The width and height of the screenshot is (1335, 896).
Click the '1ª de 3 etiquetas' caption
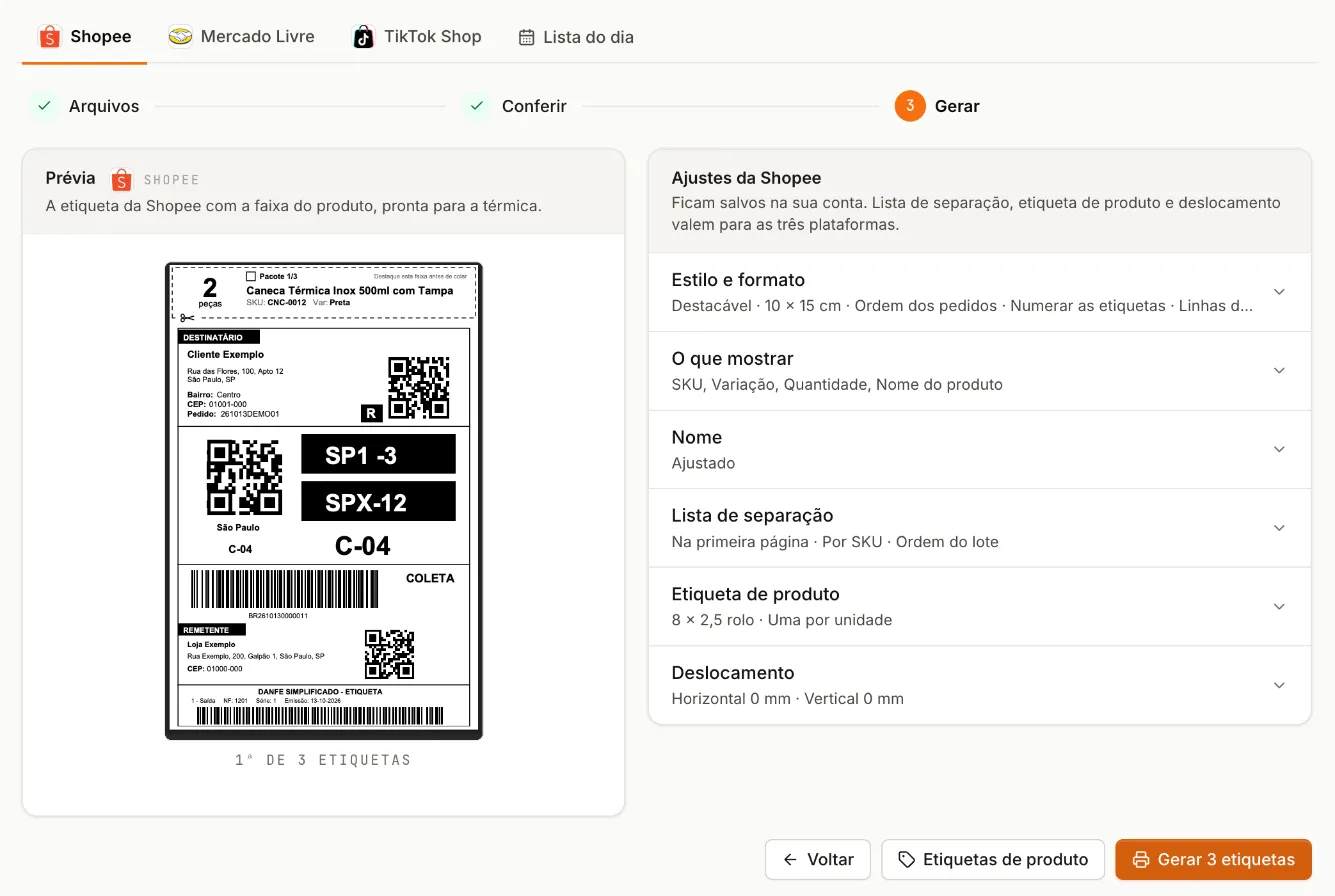click(x=323, y=760)
